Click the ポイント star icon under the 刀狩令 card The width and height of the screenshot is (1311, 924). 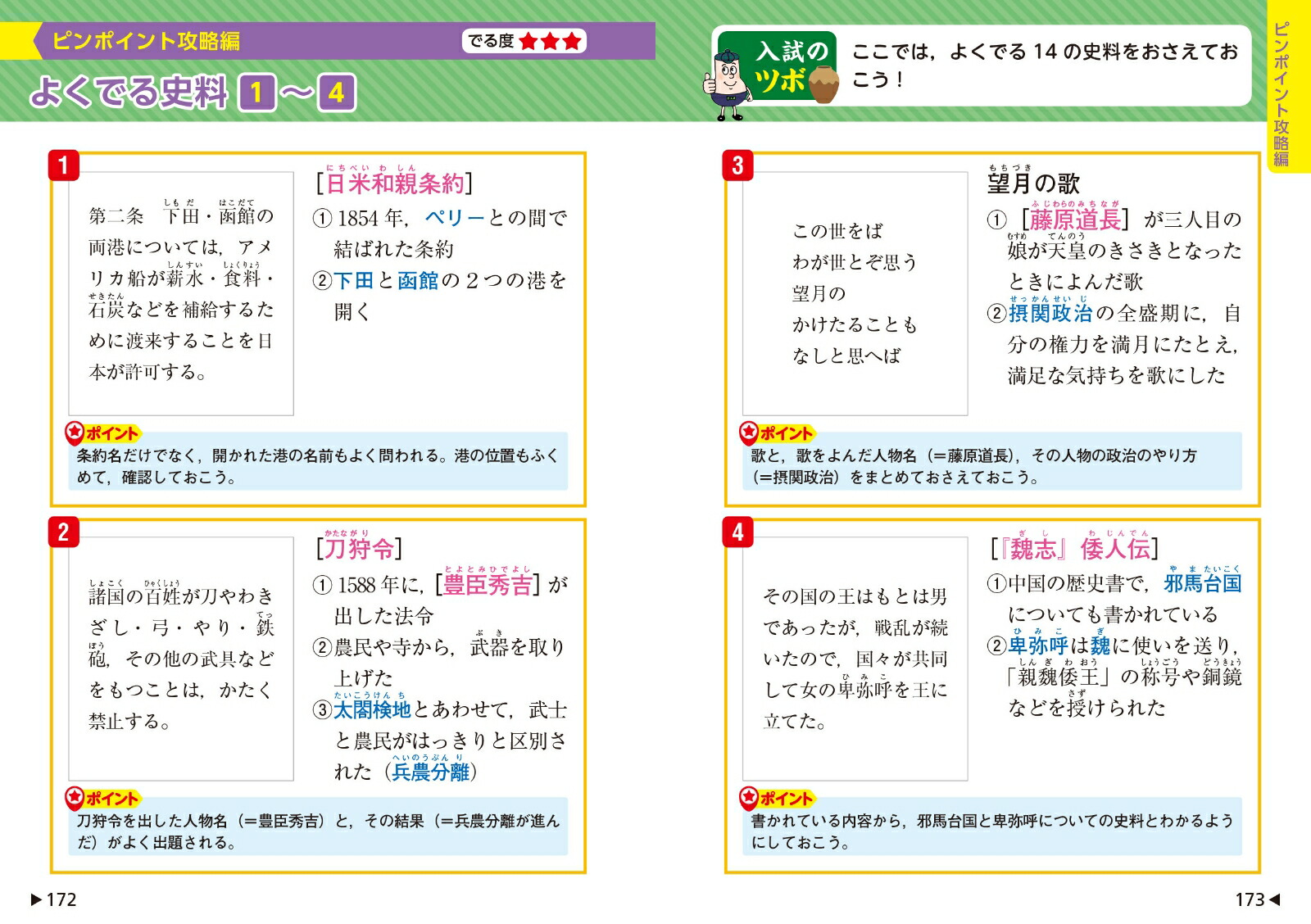tap(75, 798)
